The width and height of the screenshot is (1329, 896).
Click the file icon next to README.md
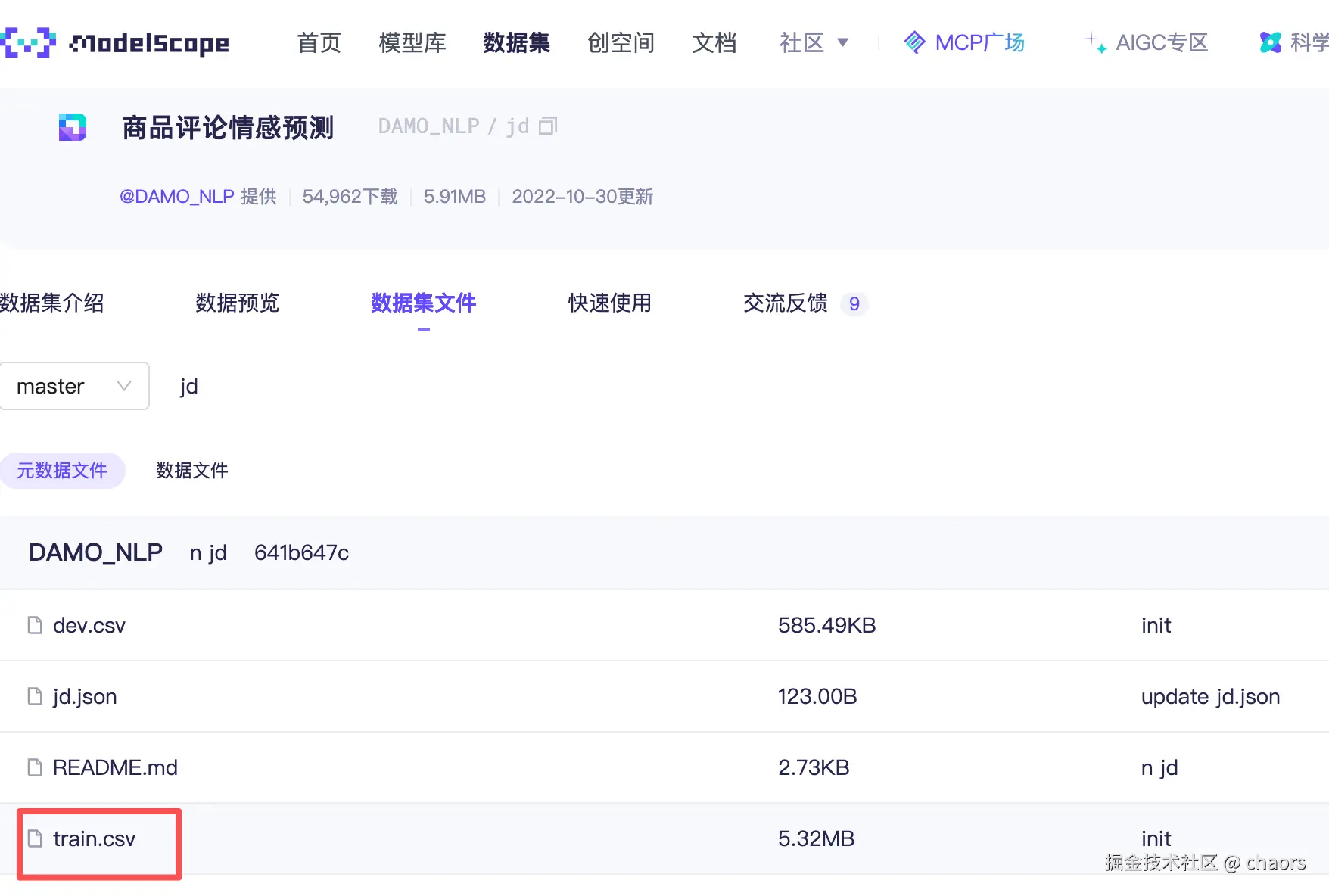click(x=35, y=767)
